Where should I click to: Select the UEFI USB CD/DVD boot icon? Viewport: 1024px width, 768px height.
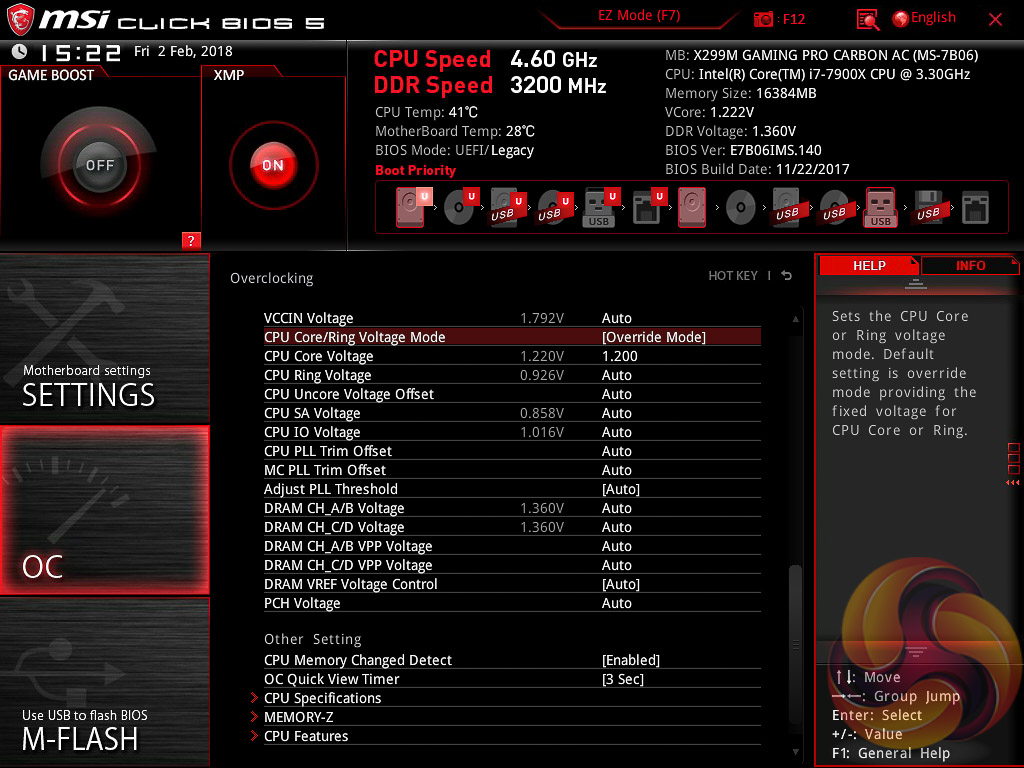(554, 207)
